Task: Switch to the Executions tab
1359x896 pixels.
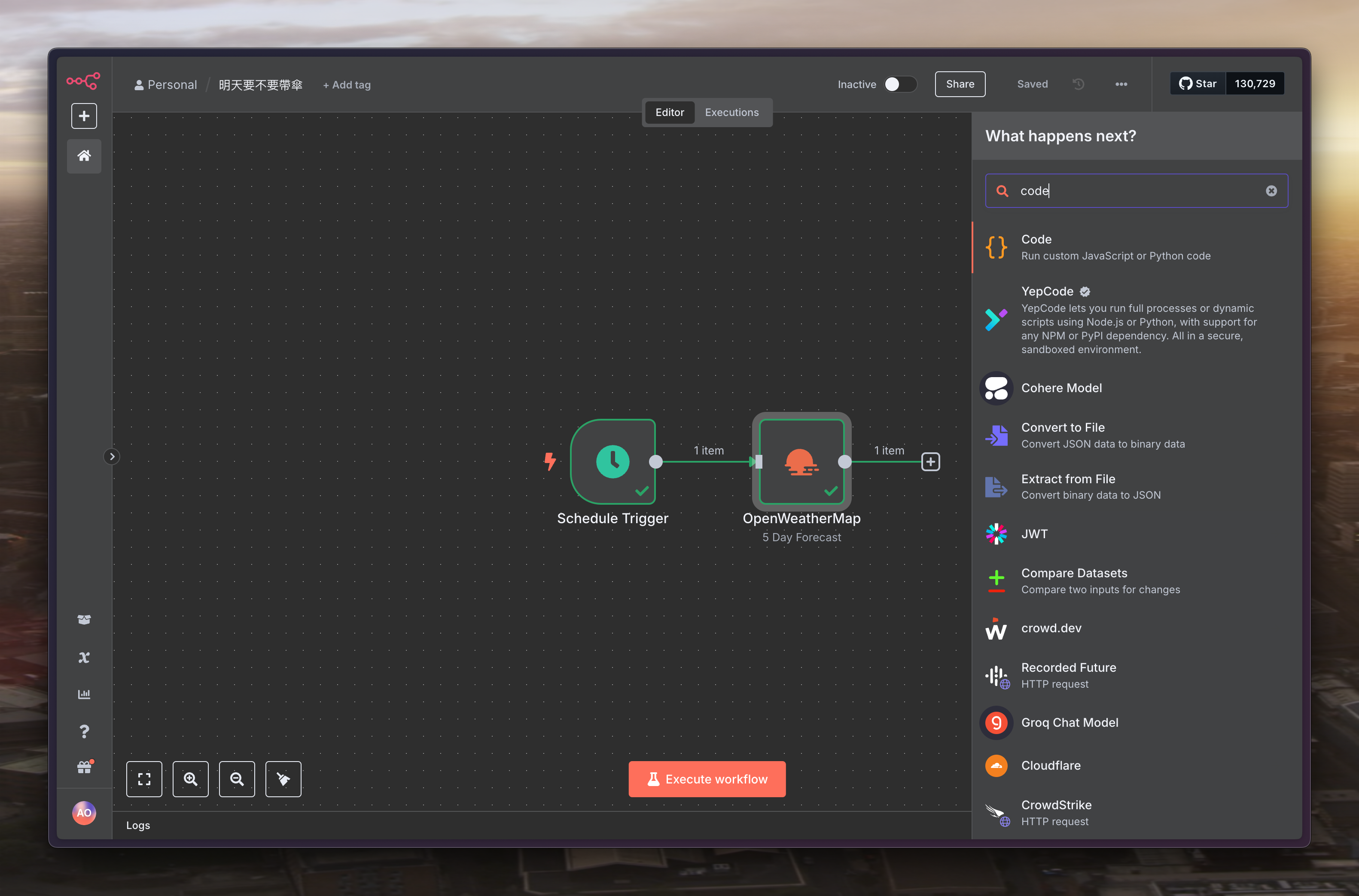Action: [731, 113]
